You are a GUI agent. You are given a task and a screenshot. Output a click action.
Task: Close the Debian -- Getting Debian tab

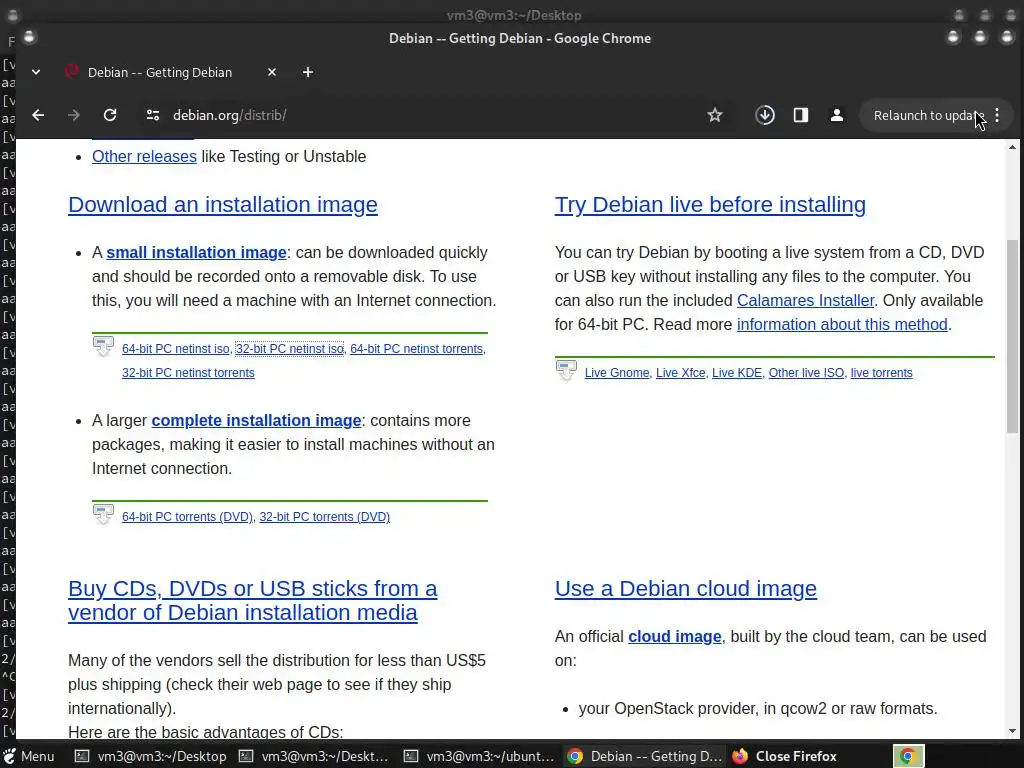click(272, 72)
